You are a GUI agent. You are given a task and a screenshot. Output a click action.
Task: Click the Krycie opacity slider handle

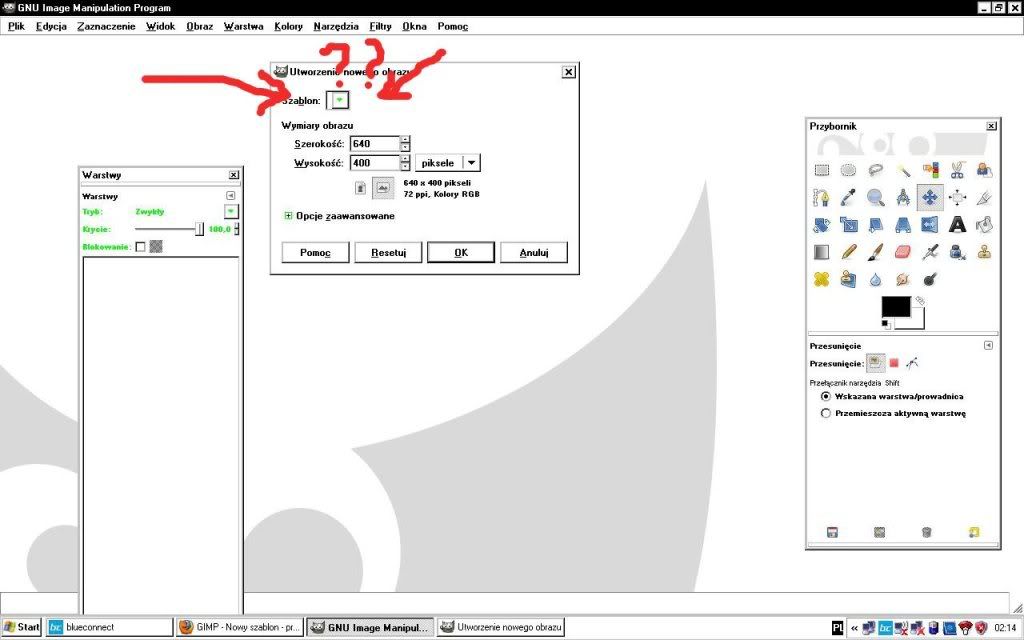click(199, 229)
